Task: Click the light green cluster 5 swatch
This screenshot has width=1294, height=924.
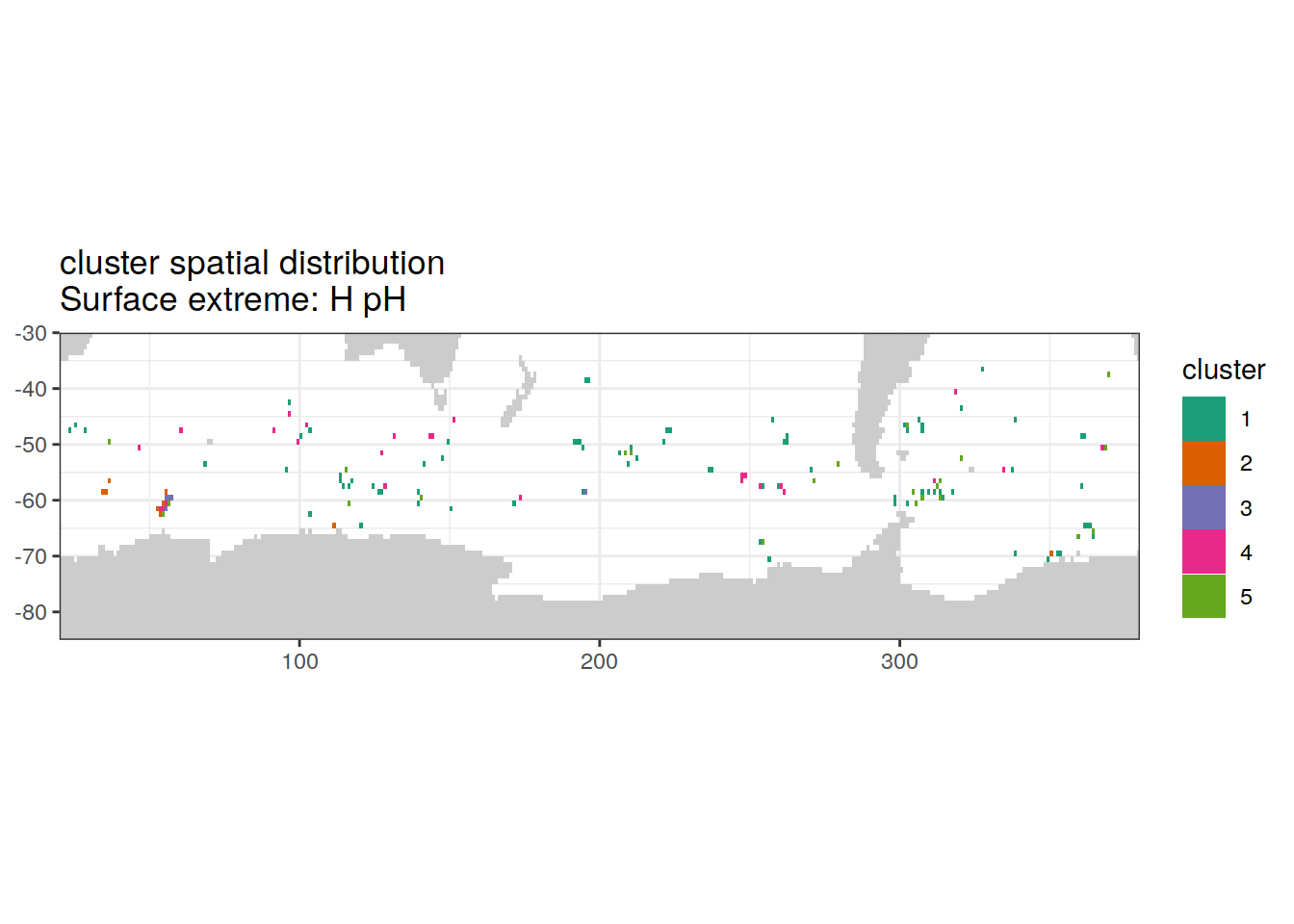Action: (x=1203, y=596)
